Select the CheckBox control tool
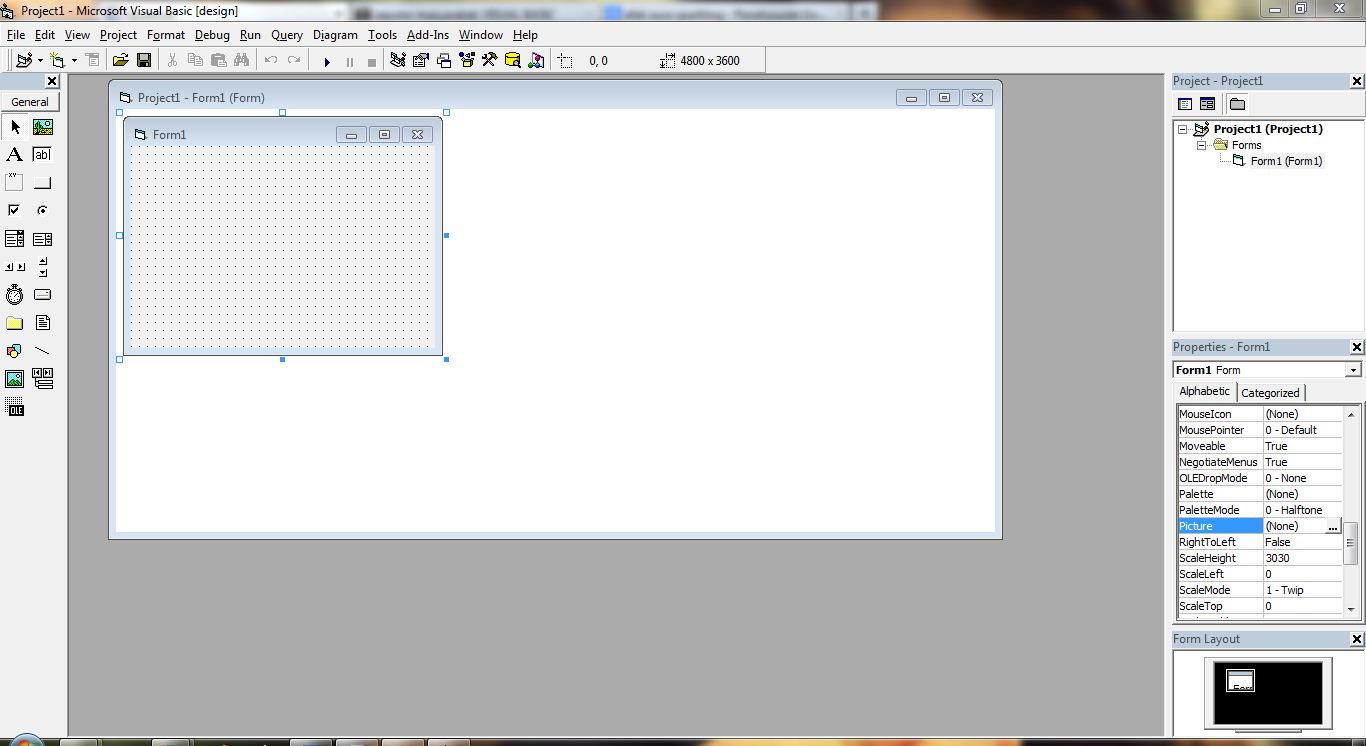 point(15,211)
